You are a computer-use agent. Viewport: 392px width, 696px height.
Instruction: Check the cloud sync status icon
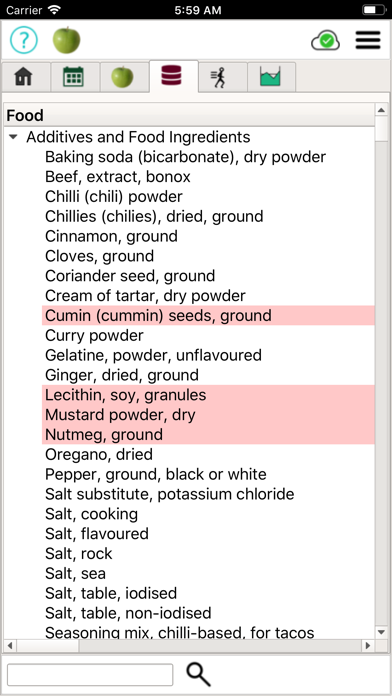(x=325, y=41)
